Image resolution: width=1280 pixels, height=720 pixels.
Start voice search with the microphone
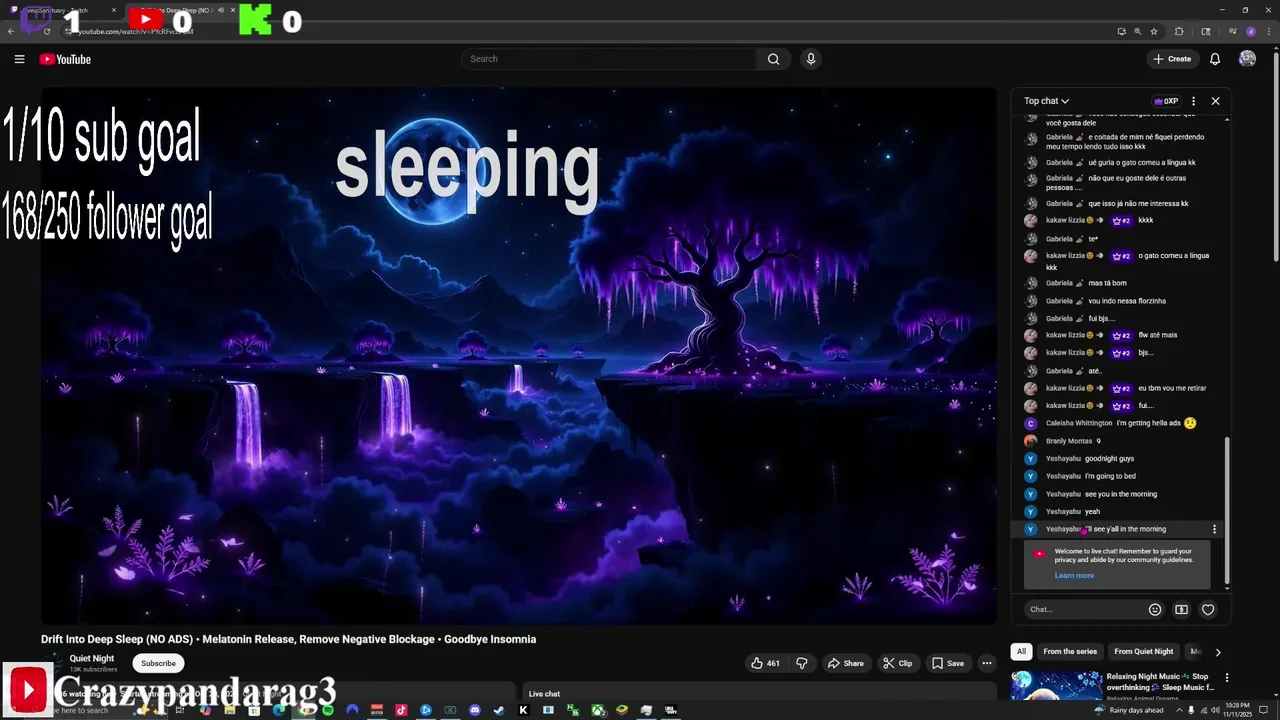(x=811, y=59)
